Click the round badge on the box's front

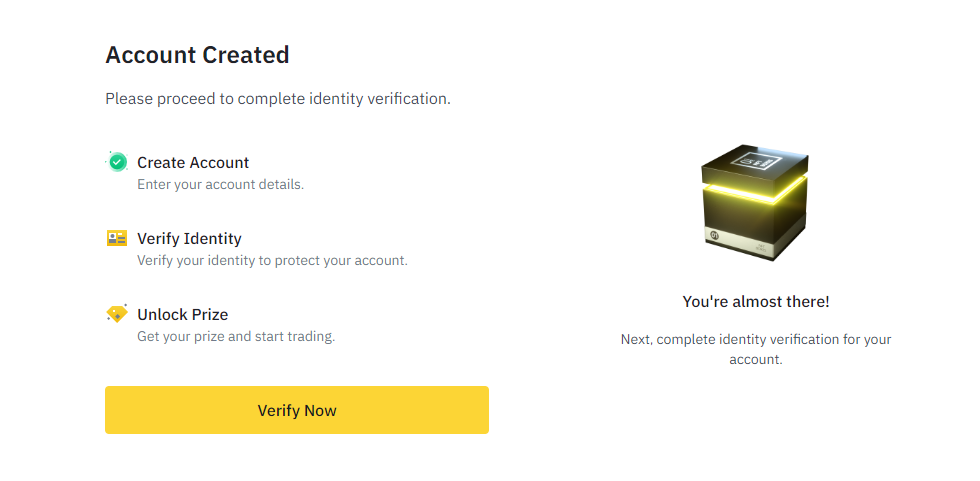(716, 236)
